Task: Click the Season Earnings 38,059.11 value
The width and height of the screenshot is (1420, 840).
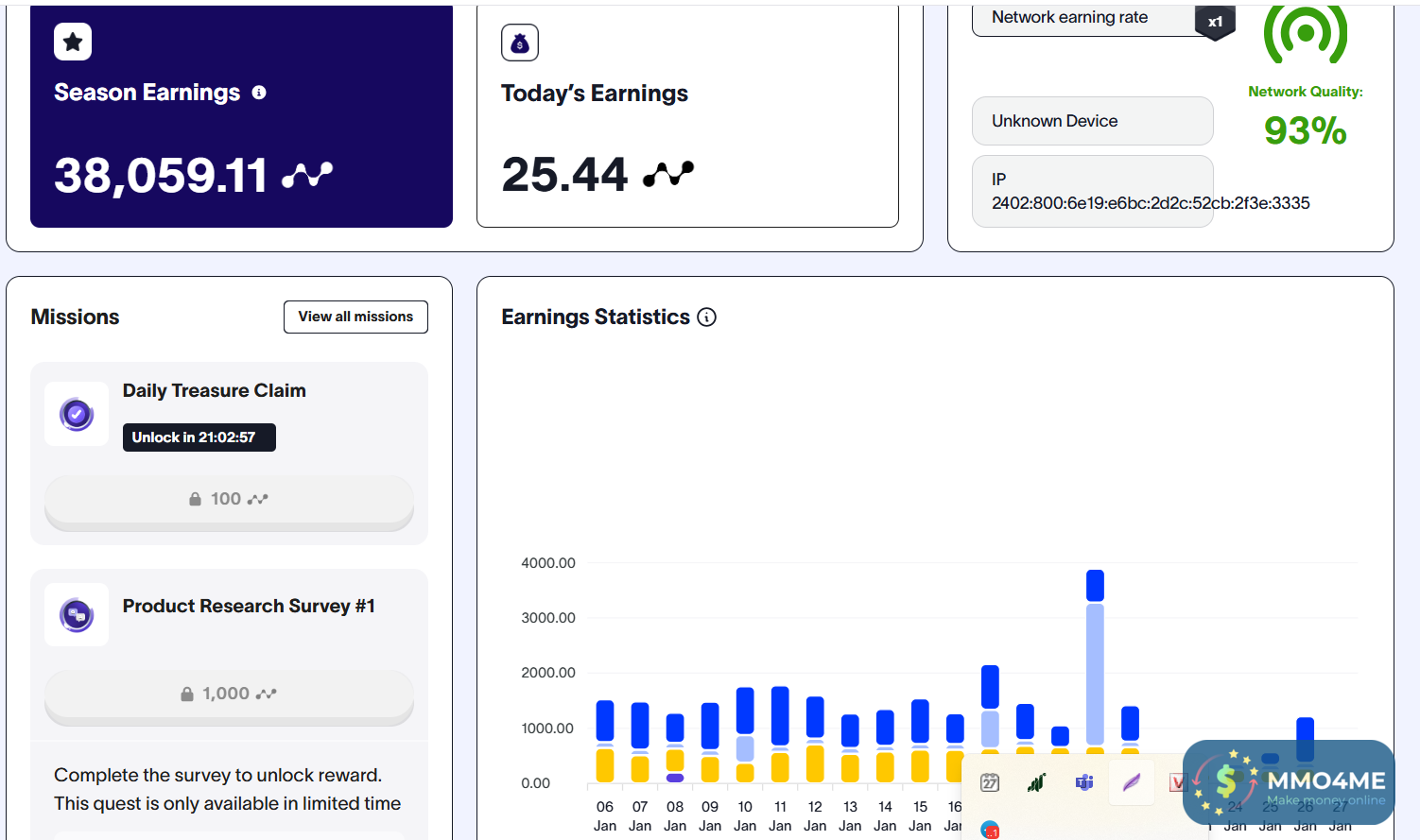Action: (161, 176)
